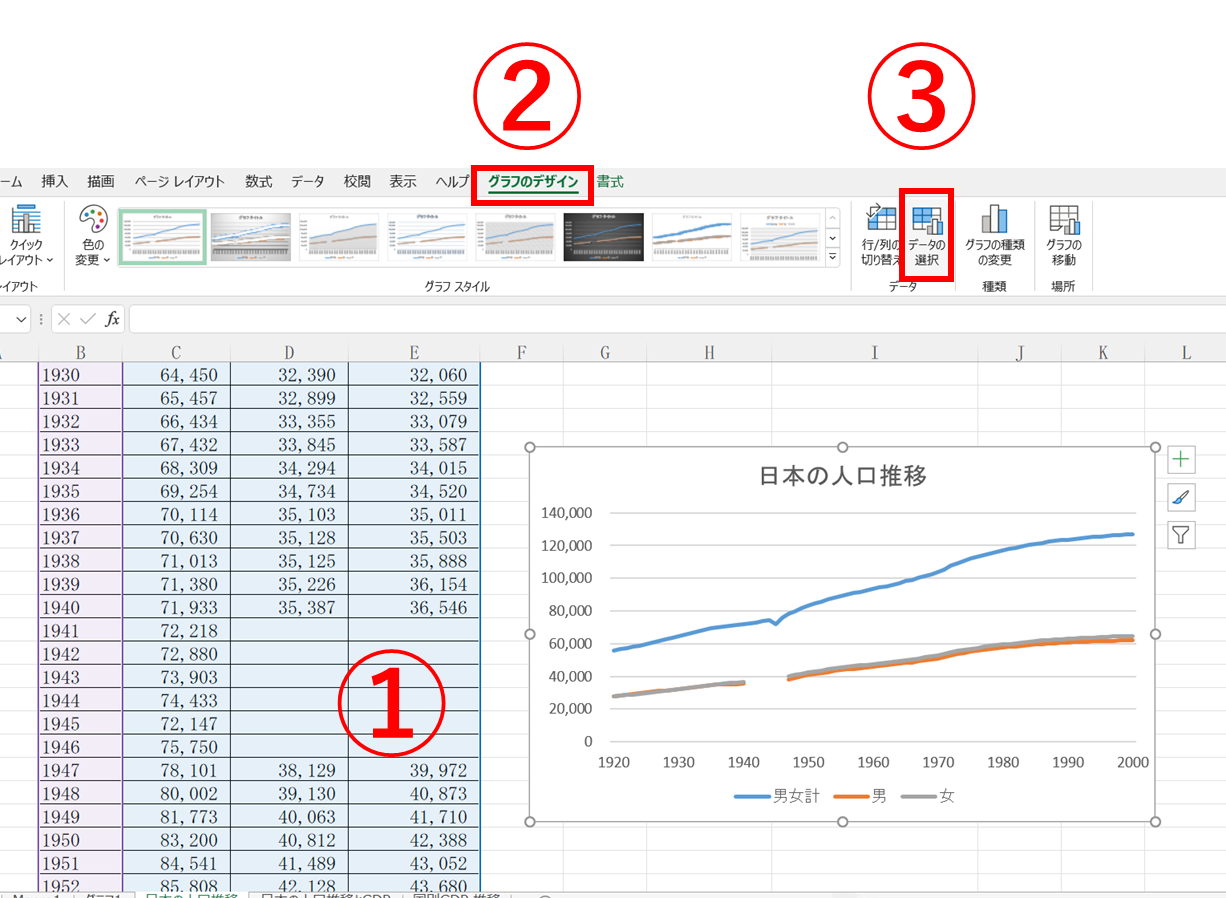Image resolution: width=1226 pixels, height=898 pixels.
Task: Click the brush Chart Styles icon beside the chart
Action: [x=1181, y=497]
